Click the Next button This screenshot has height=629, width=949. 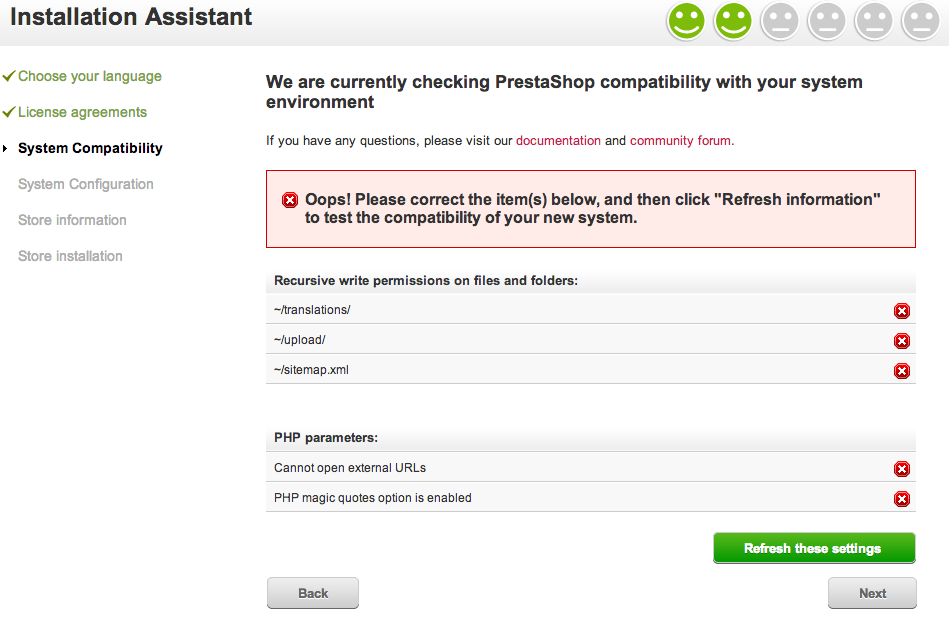click(872, 593)
